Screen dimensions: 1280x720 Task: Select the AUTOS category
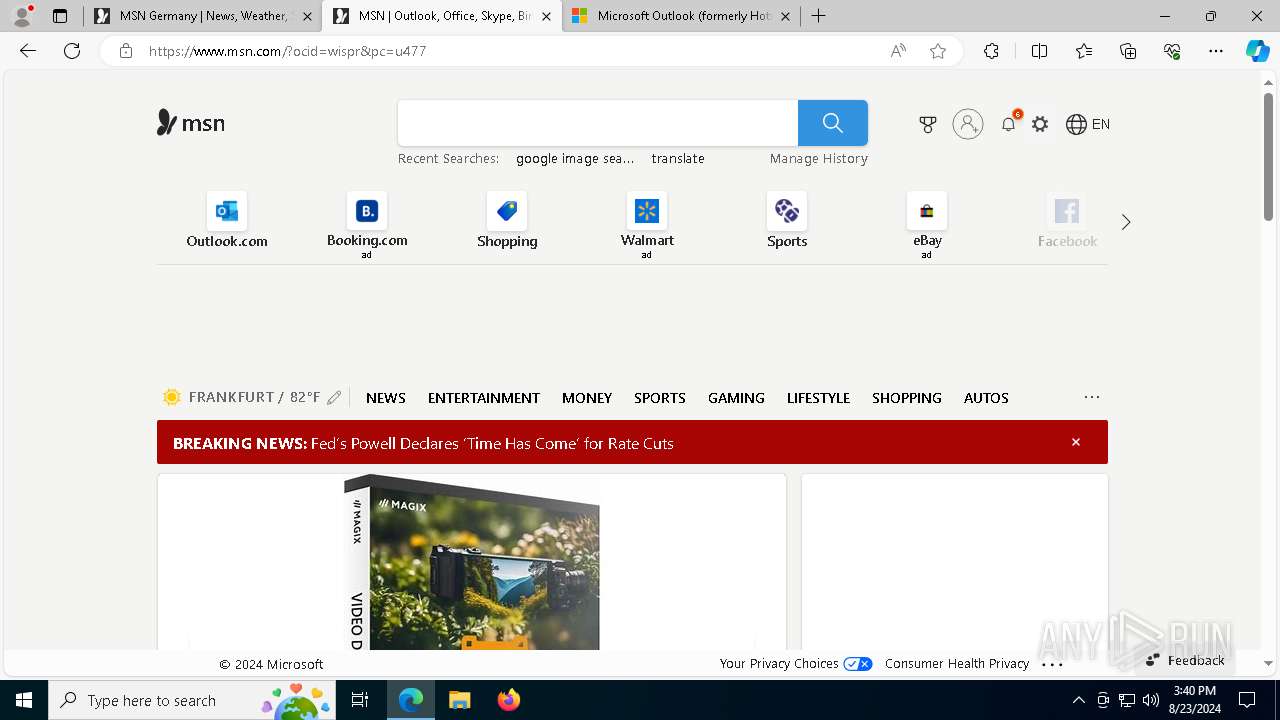pos(986,398)
